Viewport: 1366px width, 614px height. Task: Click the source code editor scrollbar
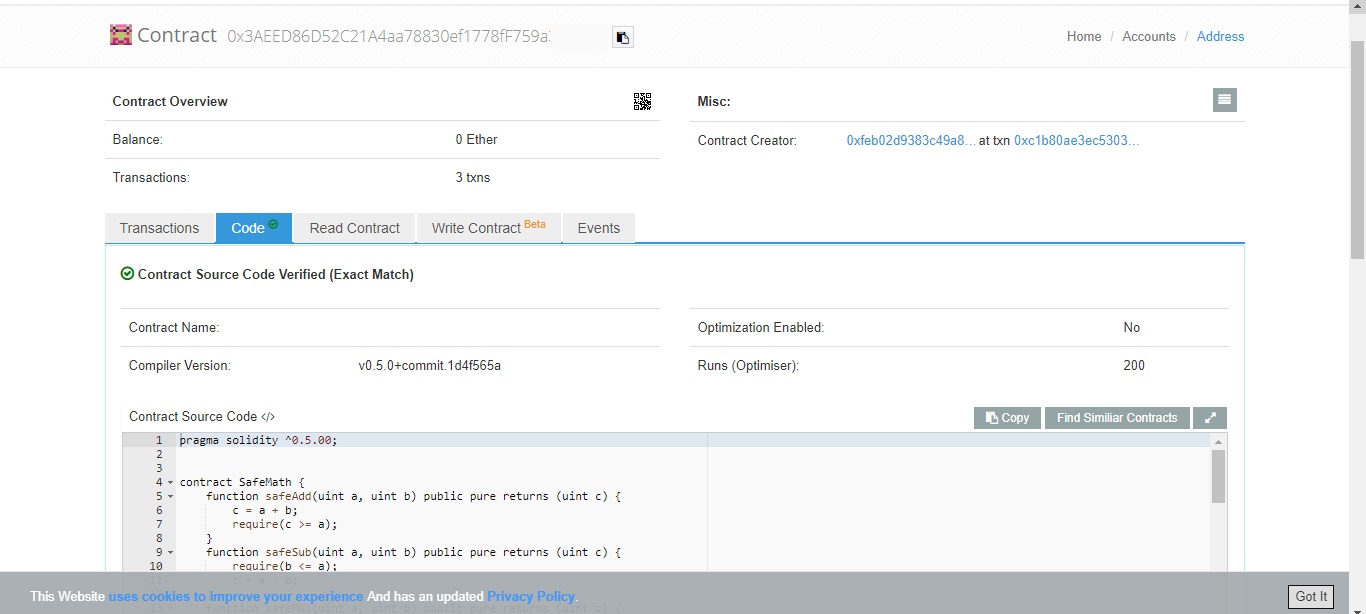1218,476
